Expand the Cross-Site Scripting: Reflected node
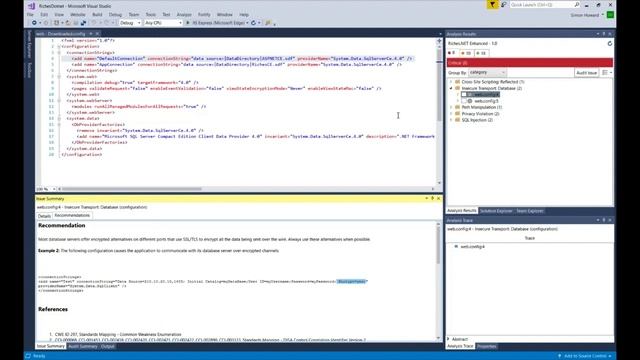The image size is (640, 360). [451, 82]
